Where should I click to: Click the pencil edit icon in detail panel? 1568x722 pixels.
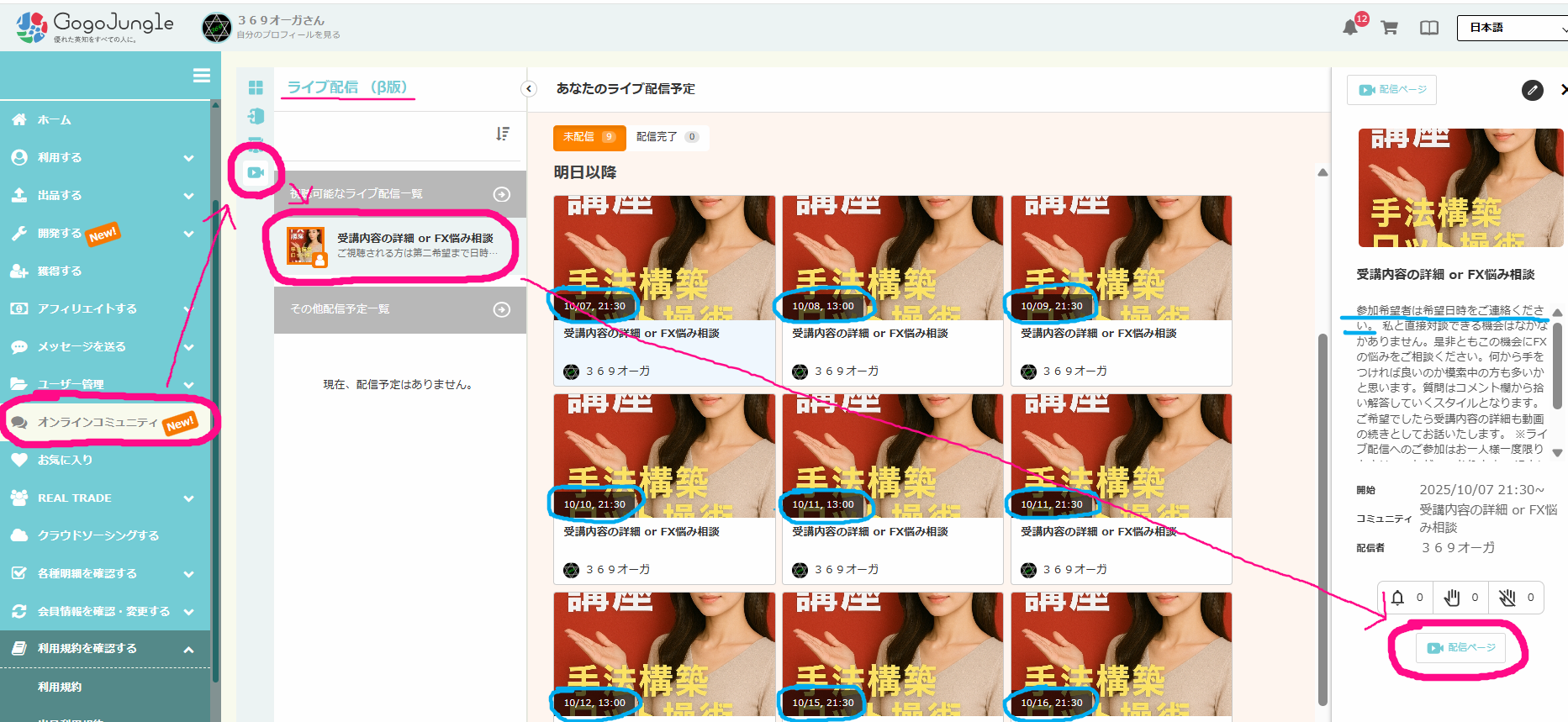(x=1532, y=90)
